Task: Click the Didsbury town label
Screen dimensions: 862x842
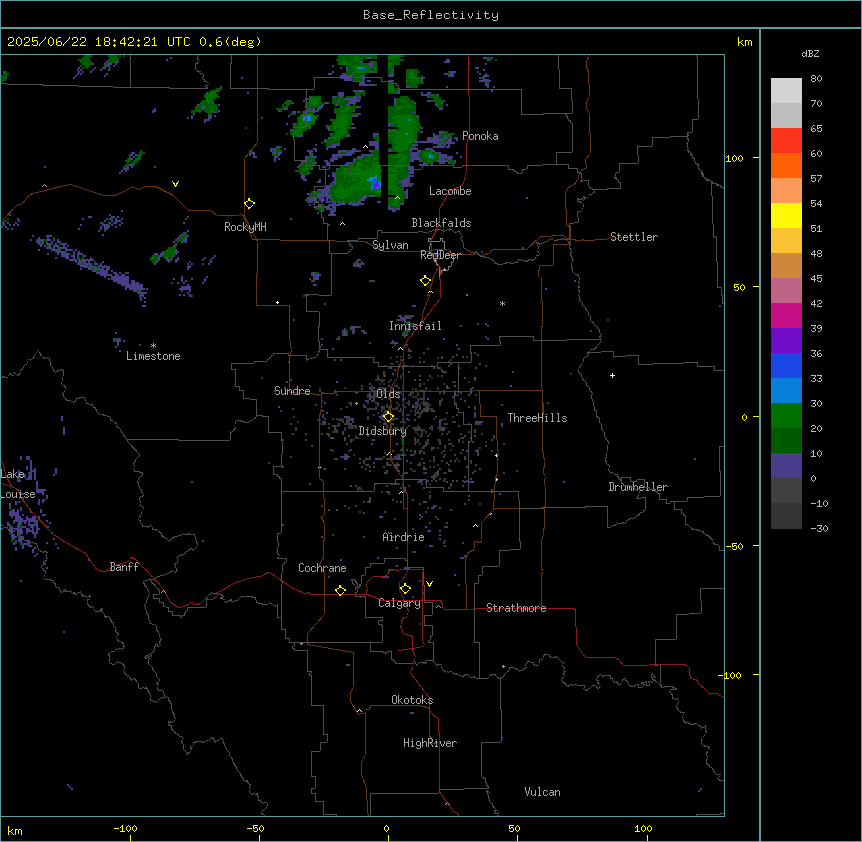Action: pyautogui.click(x=383, y=431)
